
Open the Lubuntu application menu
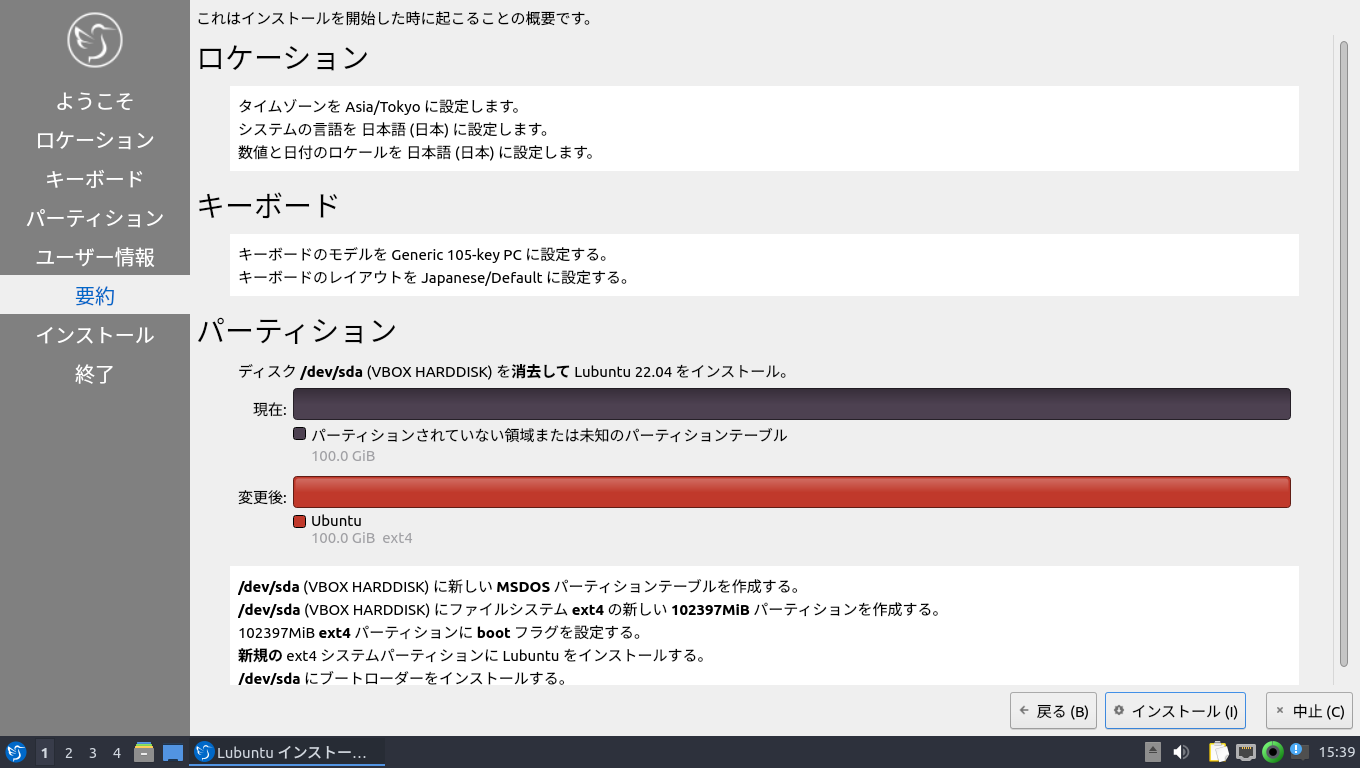[x=16, y=752]
